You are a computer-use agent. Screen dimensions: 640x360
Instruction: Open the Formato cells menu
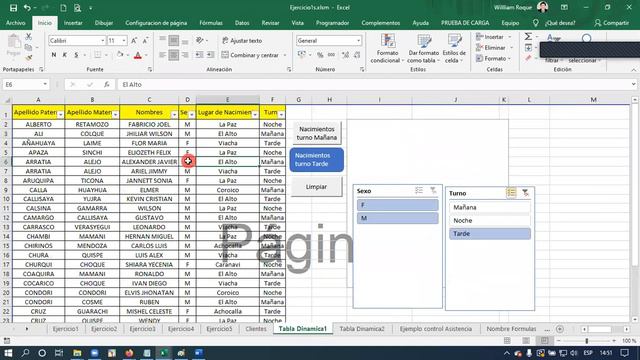coord(493,58)
